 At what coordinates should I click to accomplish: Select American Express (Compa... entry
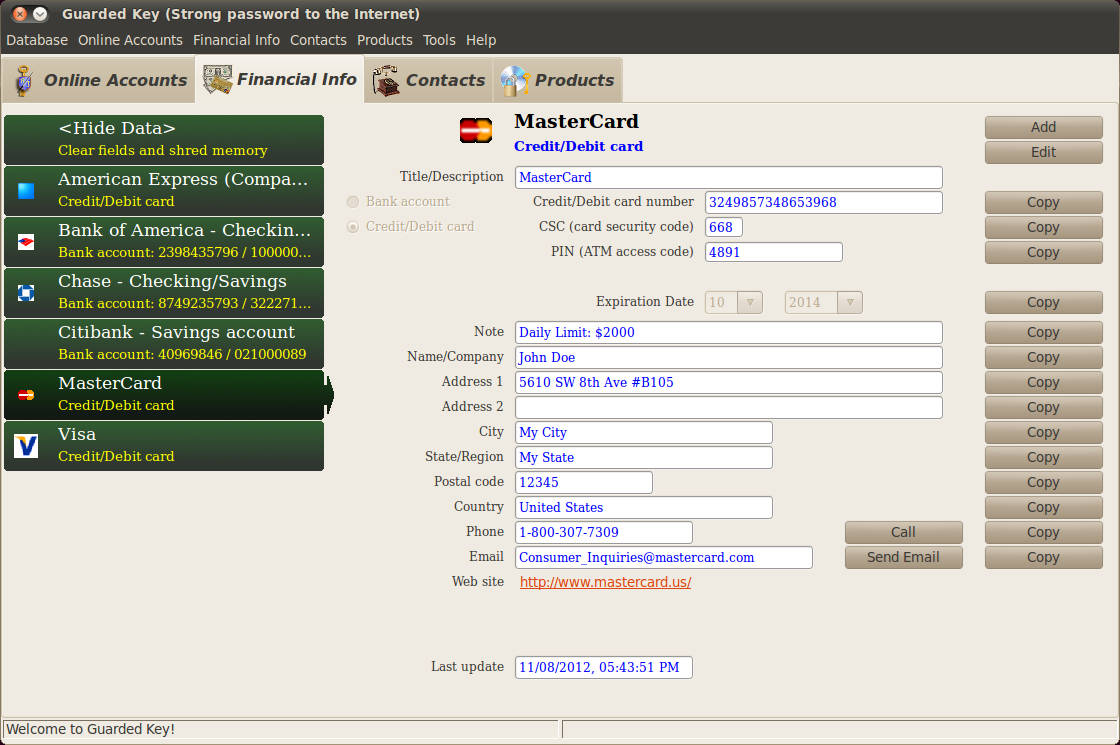164,191
